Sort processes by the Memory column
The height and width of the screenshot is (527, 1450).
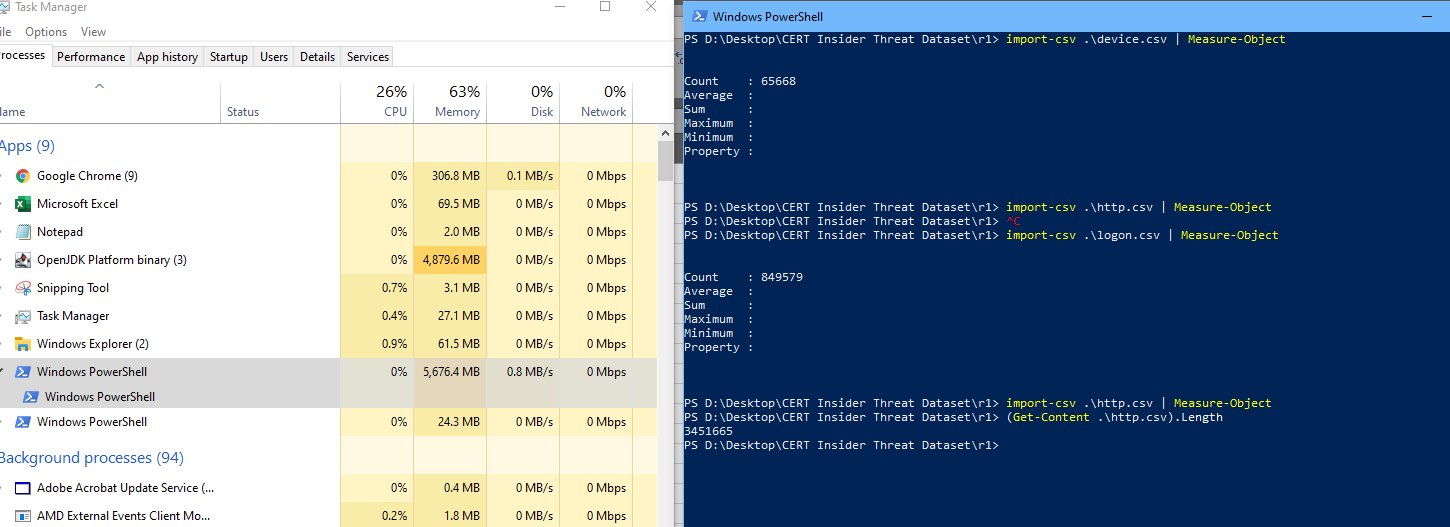(x=450, y=101)
